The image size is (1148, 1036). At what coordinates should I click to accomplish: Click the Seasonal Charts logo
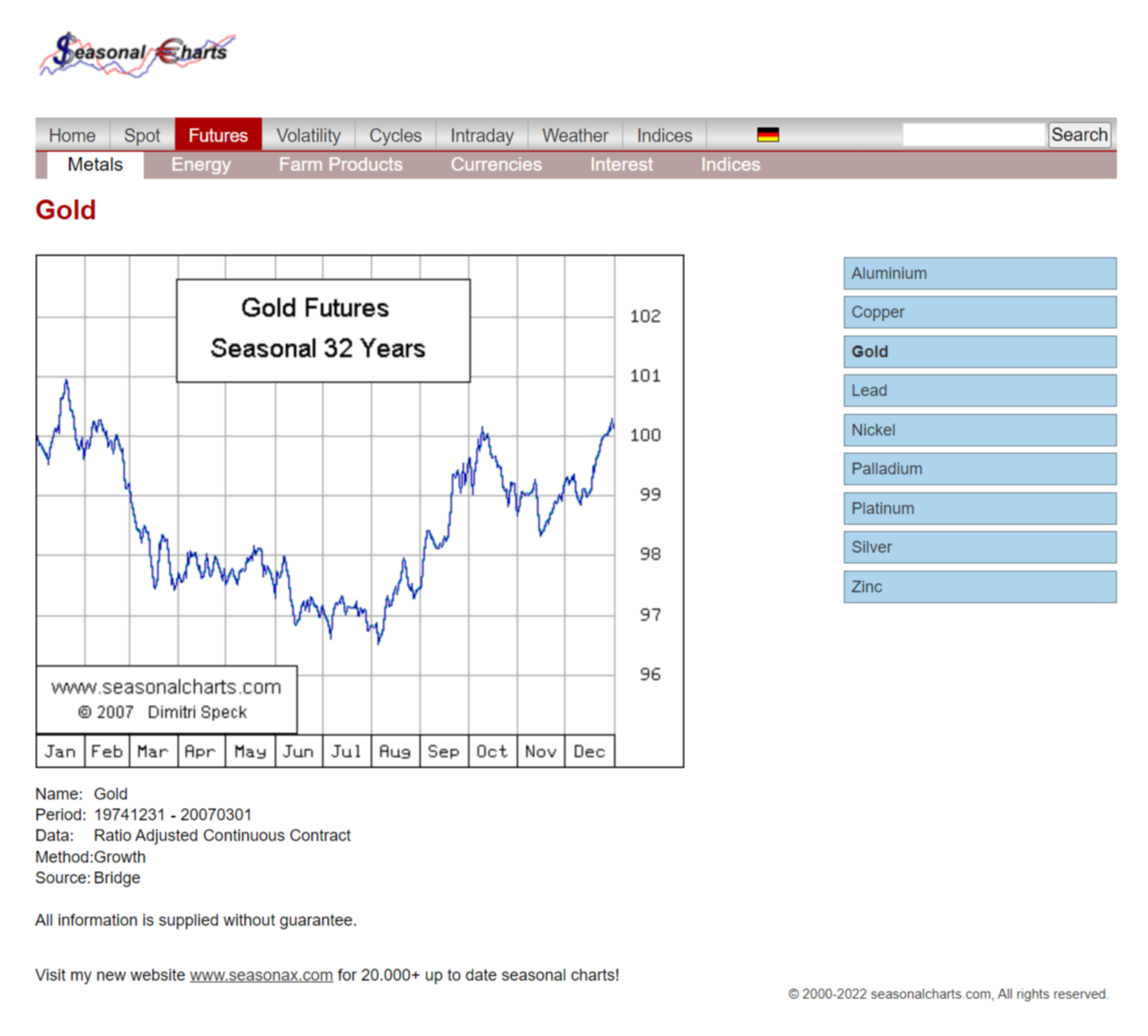tap(137, 54)
